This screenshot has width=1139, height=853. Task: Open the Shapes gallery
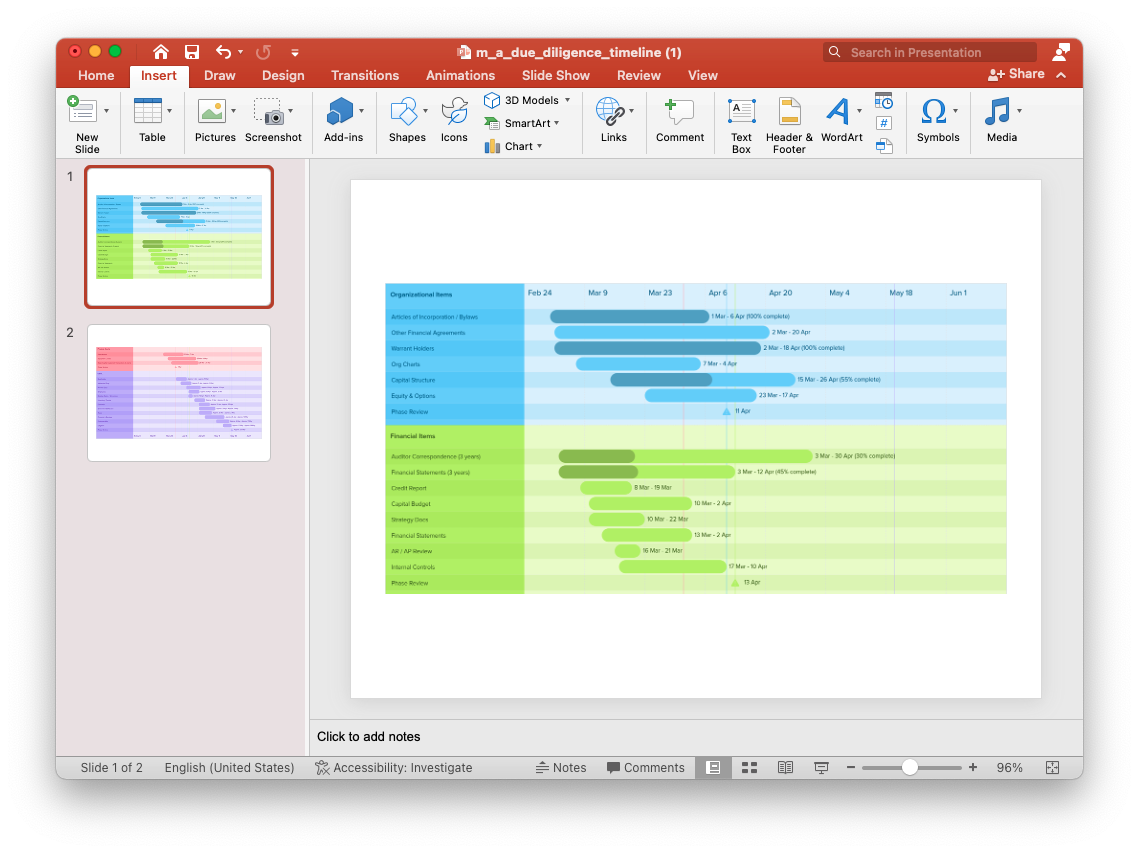click(x=407, y=121)
